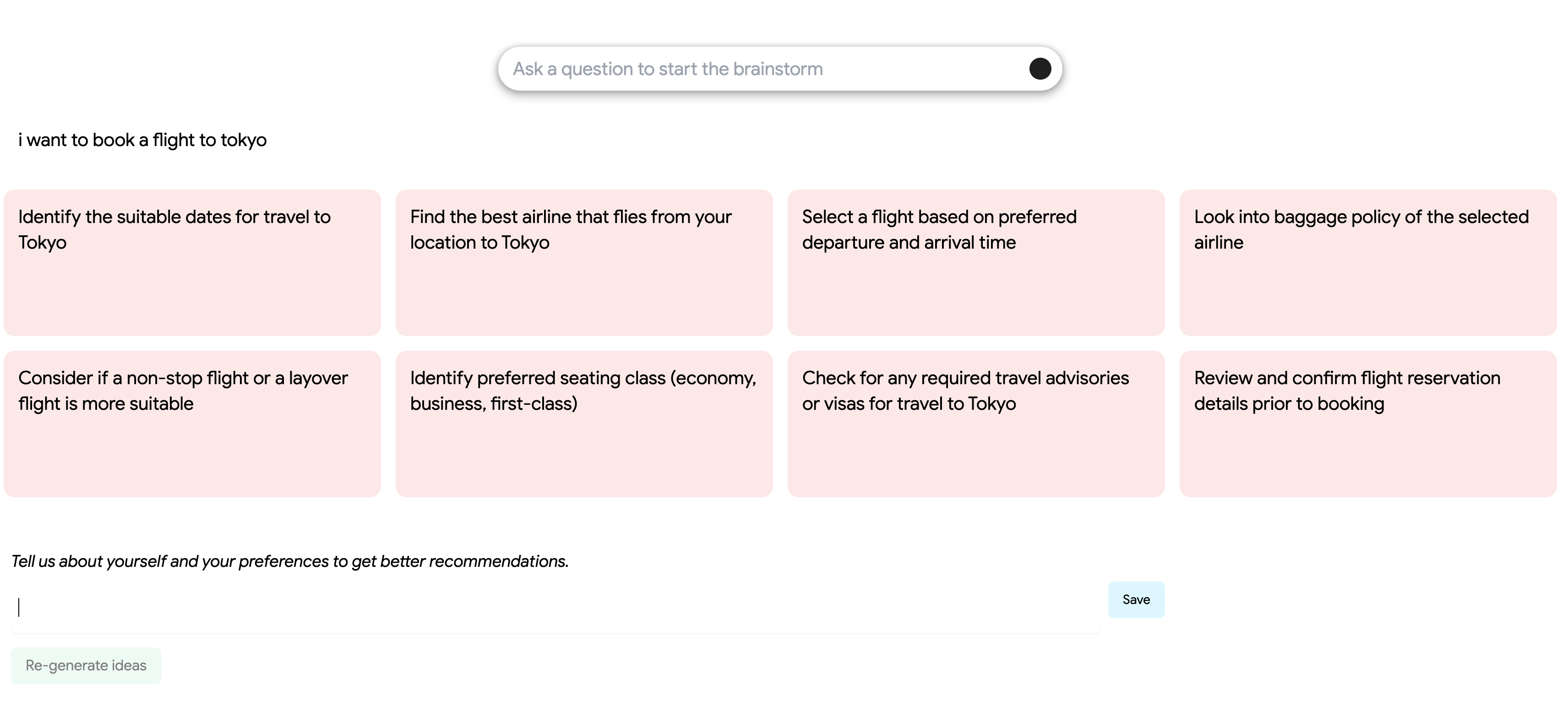Open the 'Find the best airline' card
The image size is (1568, 707).
[584, 262]
